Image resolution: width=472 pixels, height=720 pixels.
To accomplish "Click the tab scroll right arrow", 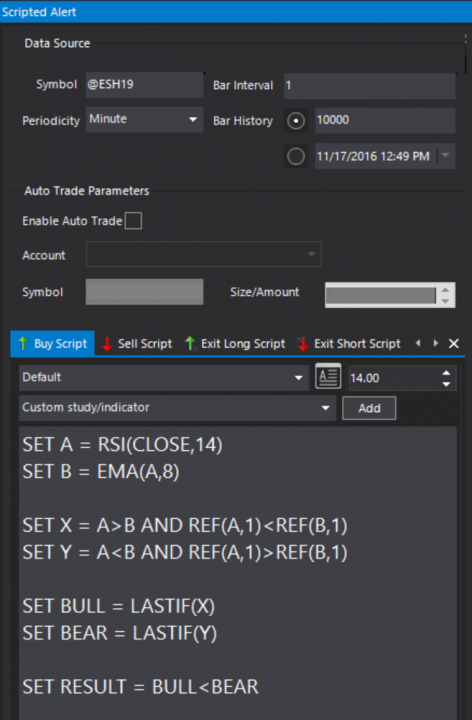I will click(x=436, y=343).
